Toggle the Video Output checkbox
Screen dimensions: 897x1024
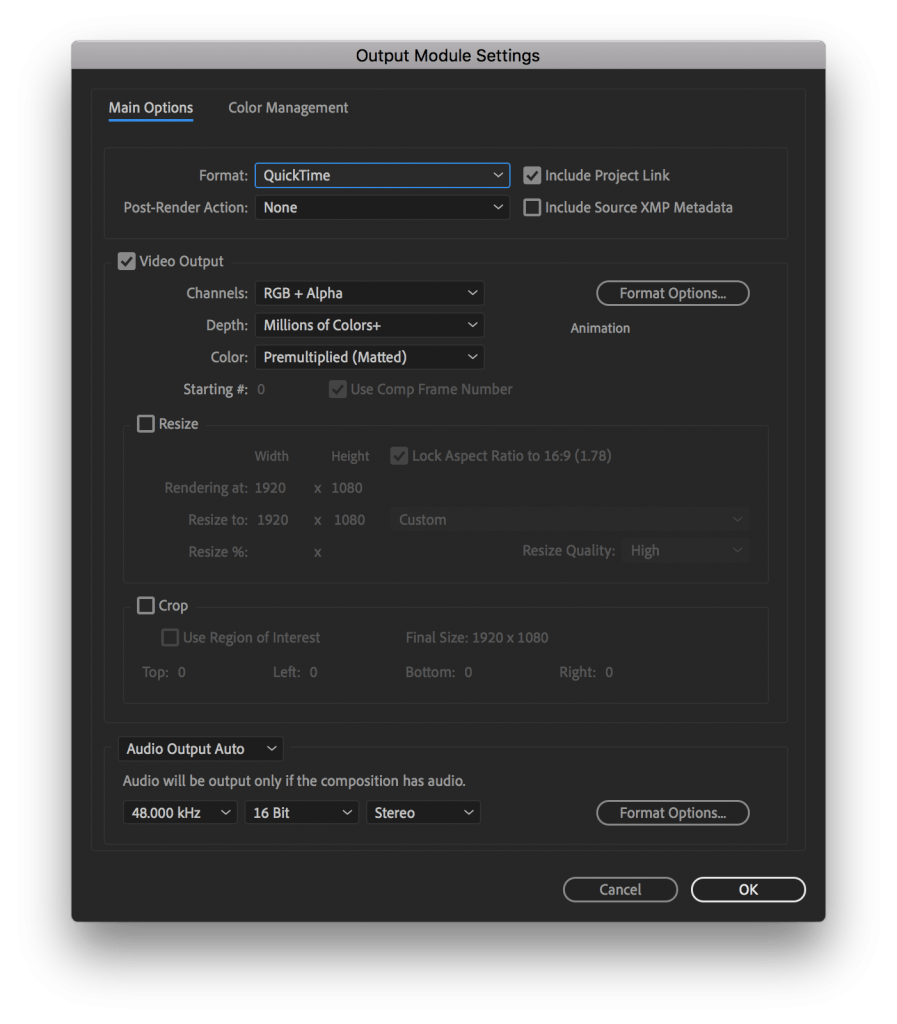coord(126,261)
